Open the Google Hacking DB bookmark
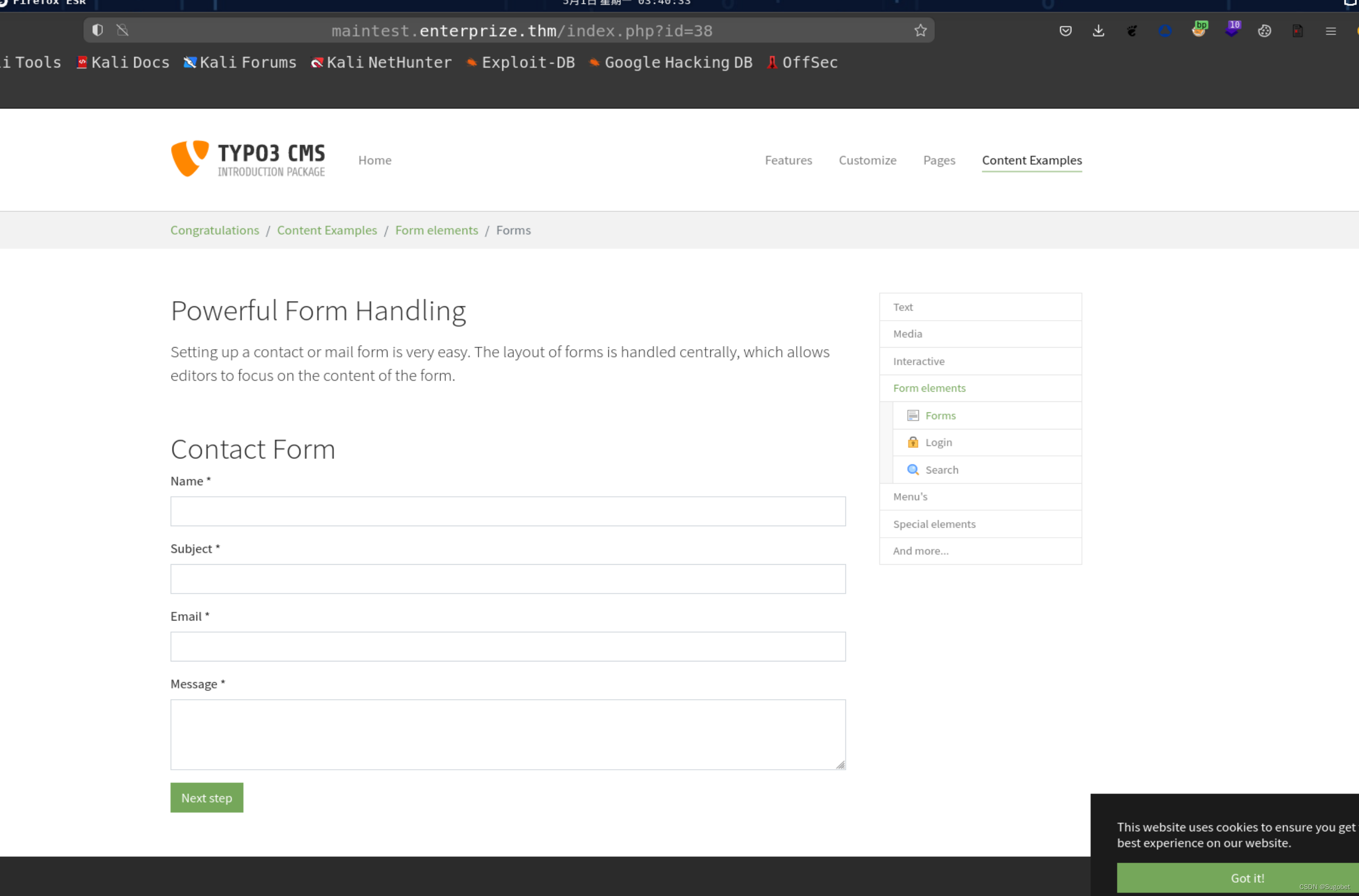The image size is (1359, 896). click(x=671, y=62)
